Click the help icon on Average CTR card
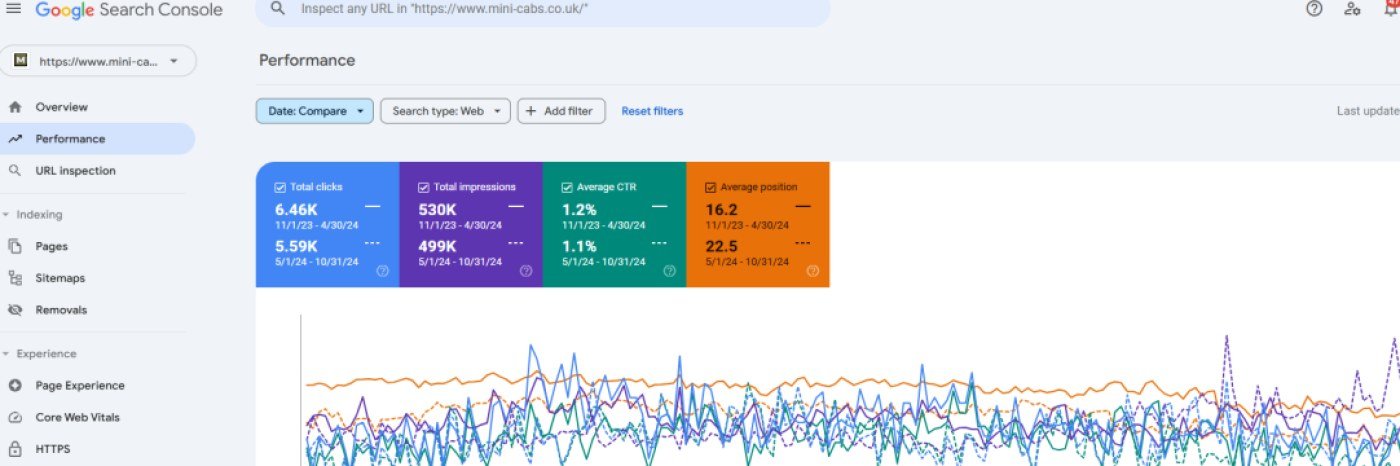This screenshot has width=1400, height=466. pyautogui.click(x=669, y=271)
